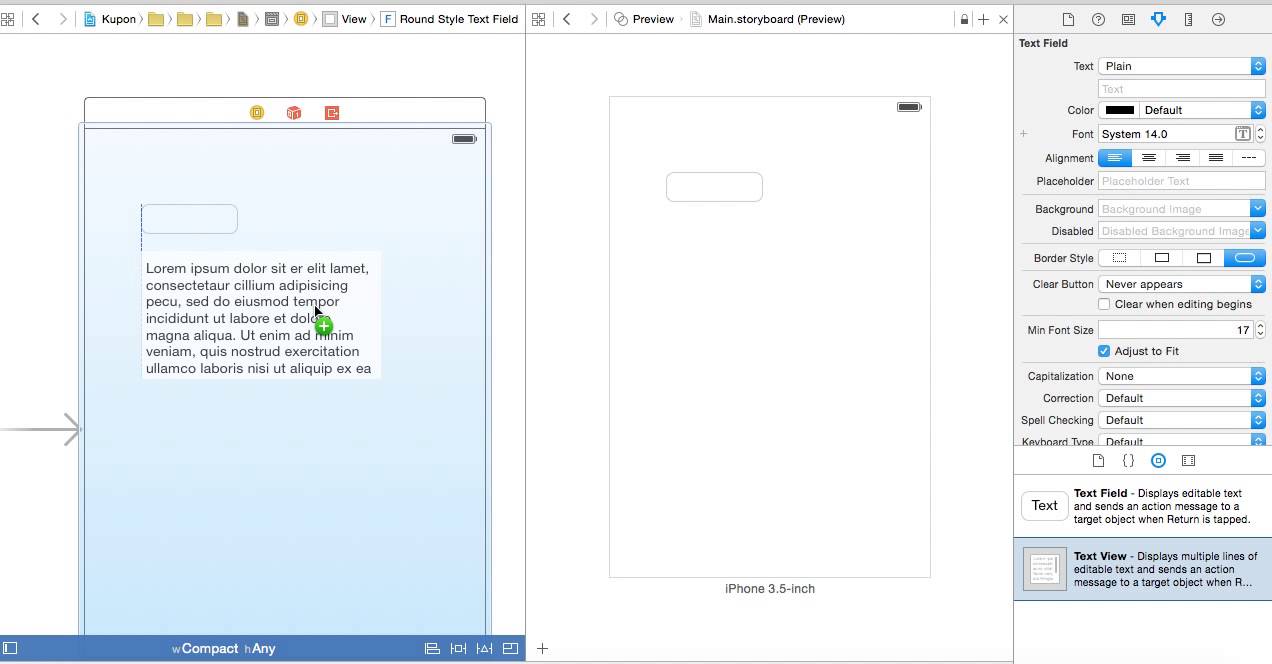The width and height of the screenshot is (1272, 664).
Task: Click the First Responder cube icon
Action: [x=294, y=113]
